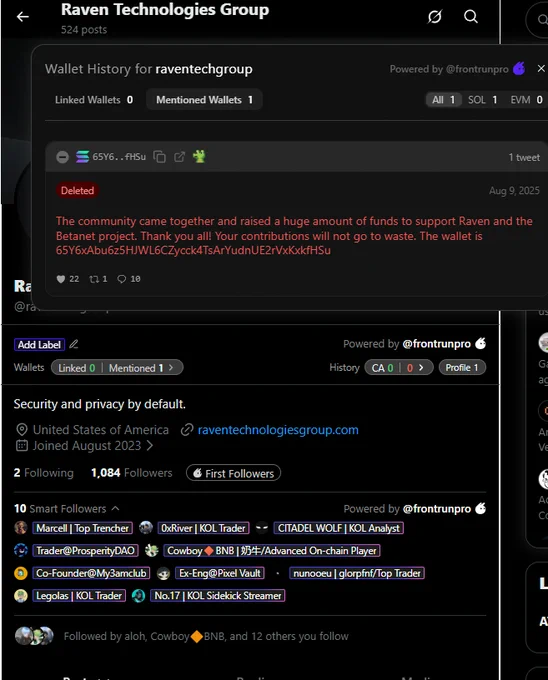Click the Solana logo beside 65Y6..fHSu

(x=82, y=157)
